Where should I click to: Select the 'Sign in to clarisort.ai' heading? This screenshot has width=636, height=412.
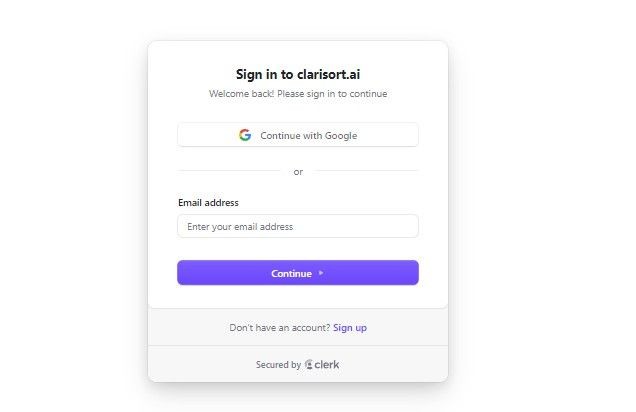click(298, 74)
